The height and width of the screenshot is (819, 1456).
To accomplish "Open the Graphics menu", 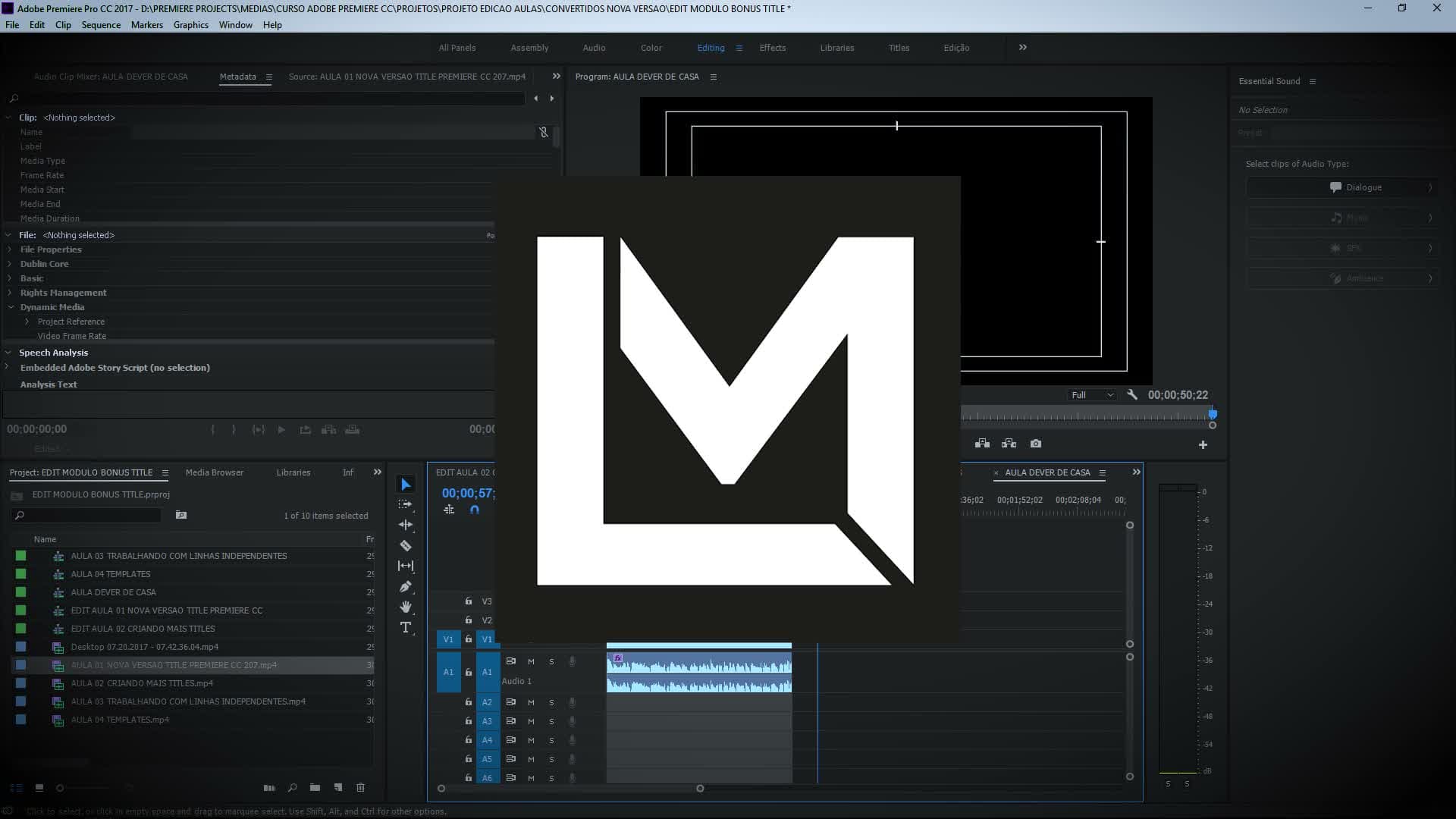I will [x=190, y=24].
